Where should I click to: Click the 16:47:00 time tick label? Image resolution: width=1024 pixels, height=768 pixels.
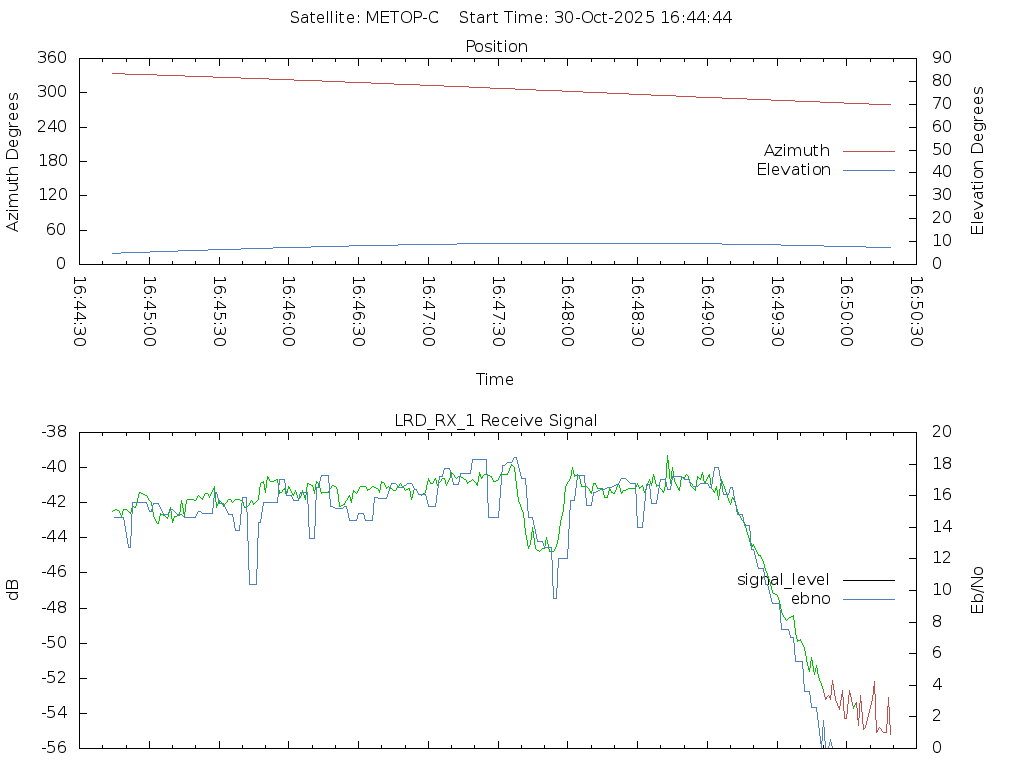coord(428,311)
